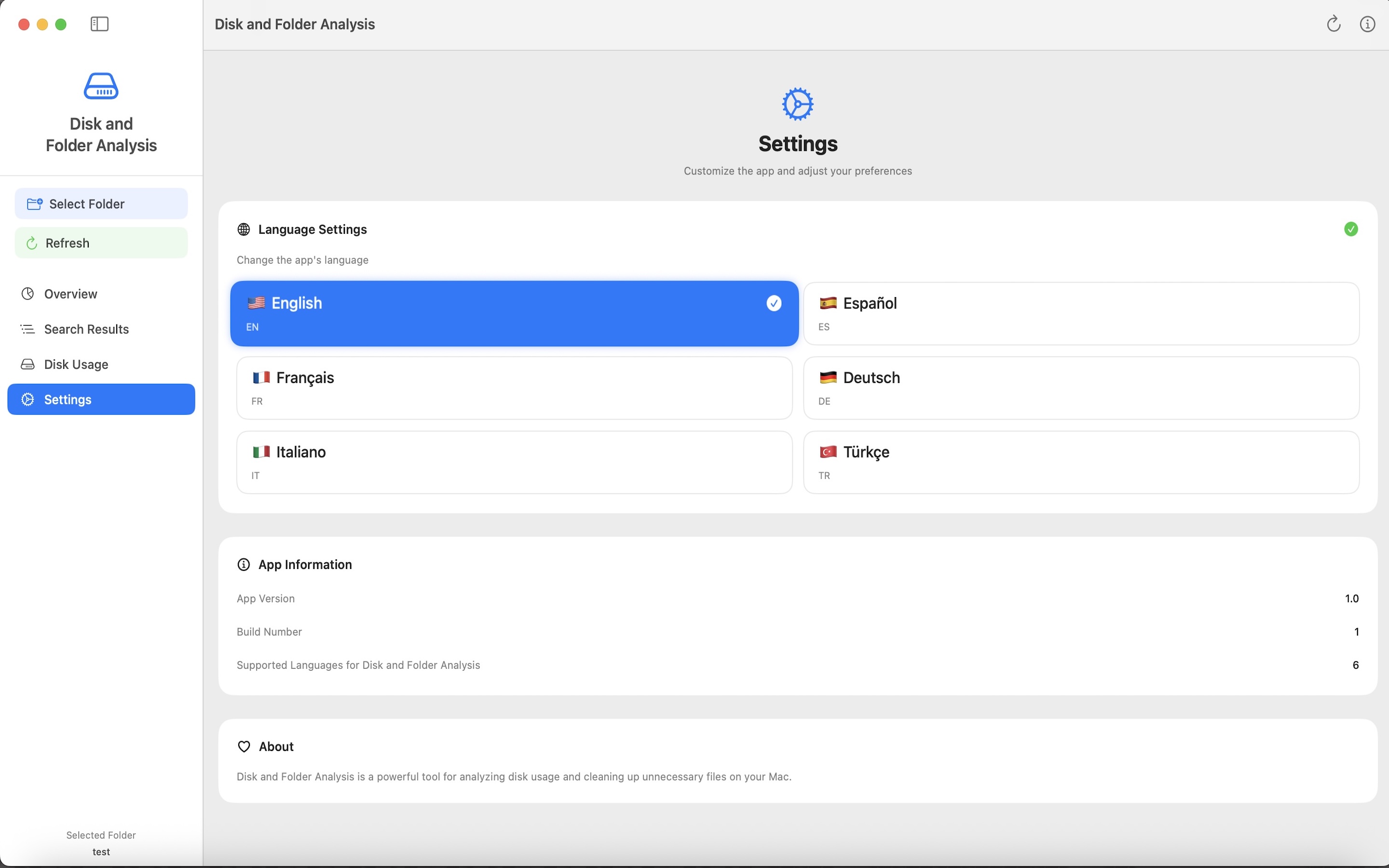The image size is (1389, 868).
Task: Click the list icon next to Search Results
Action: pyautogui.click(x=27, y=329)
